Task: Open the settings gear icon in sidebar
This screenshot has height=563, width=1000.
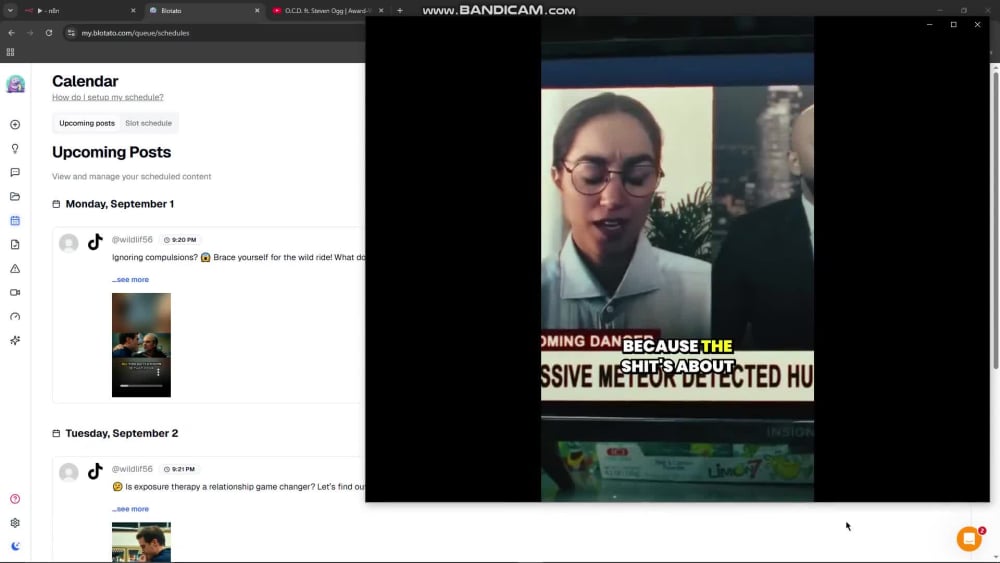Action: (15, 523)
